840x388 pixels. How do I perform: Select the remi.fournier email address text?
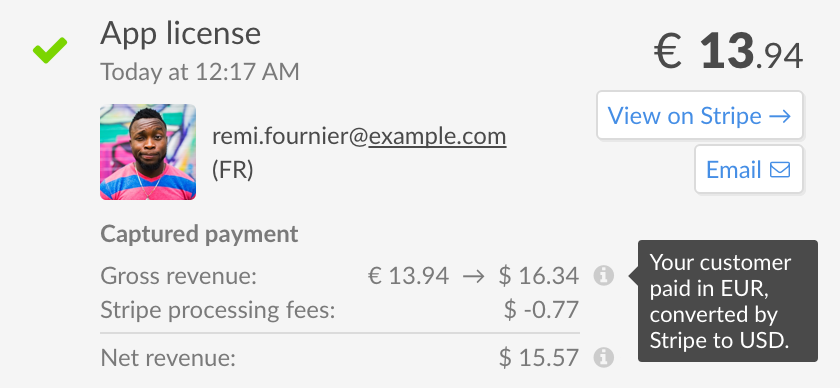tap(359, 137)
